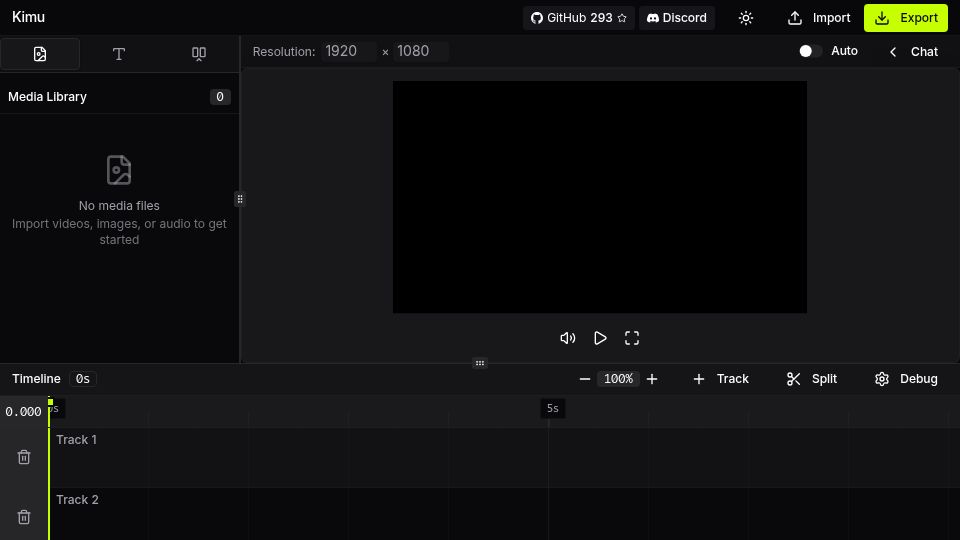The image size is (960, 540).
Task: Click the Timeline duration badge 0s
Action: 83,379
